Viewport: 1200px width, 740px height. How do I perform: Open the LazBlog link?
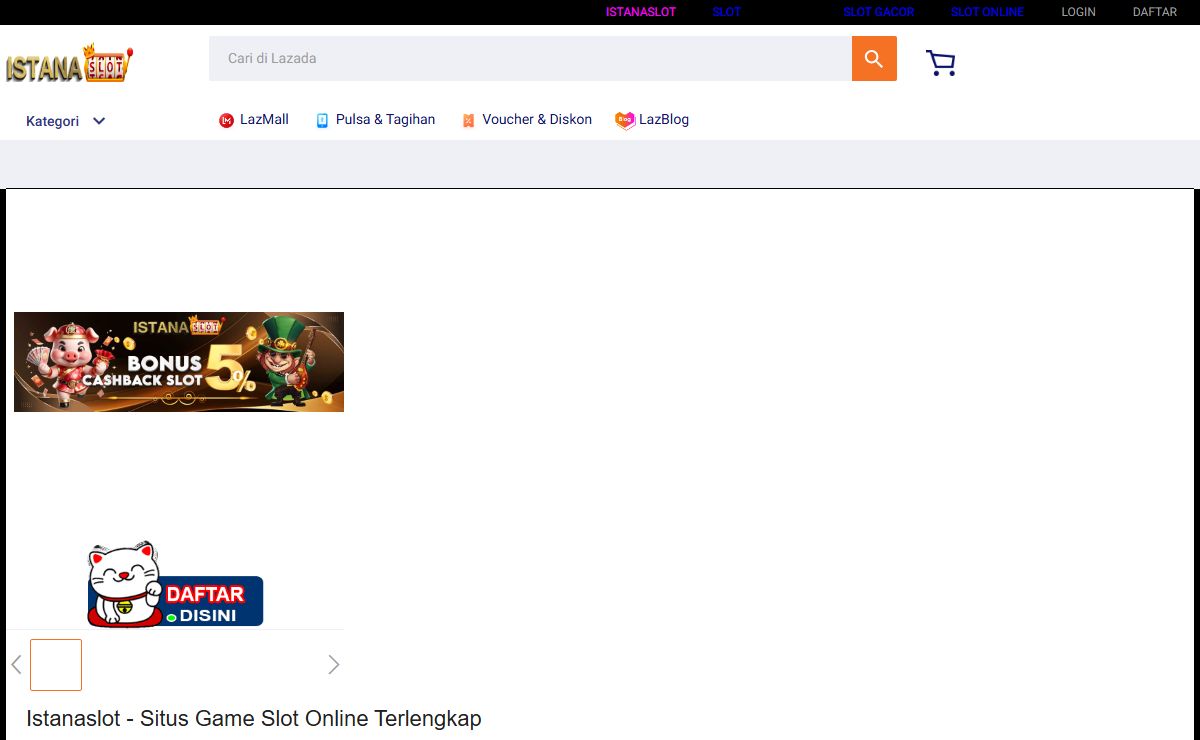click(x=664, y=120)
